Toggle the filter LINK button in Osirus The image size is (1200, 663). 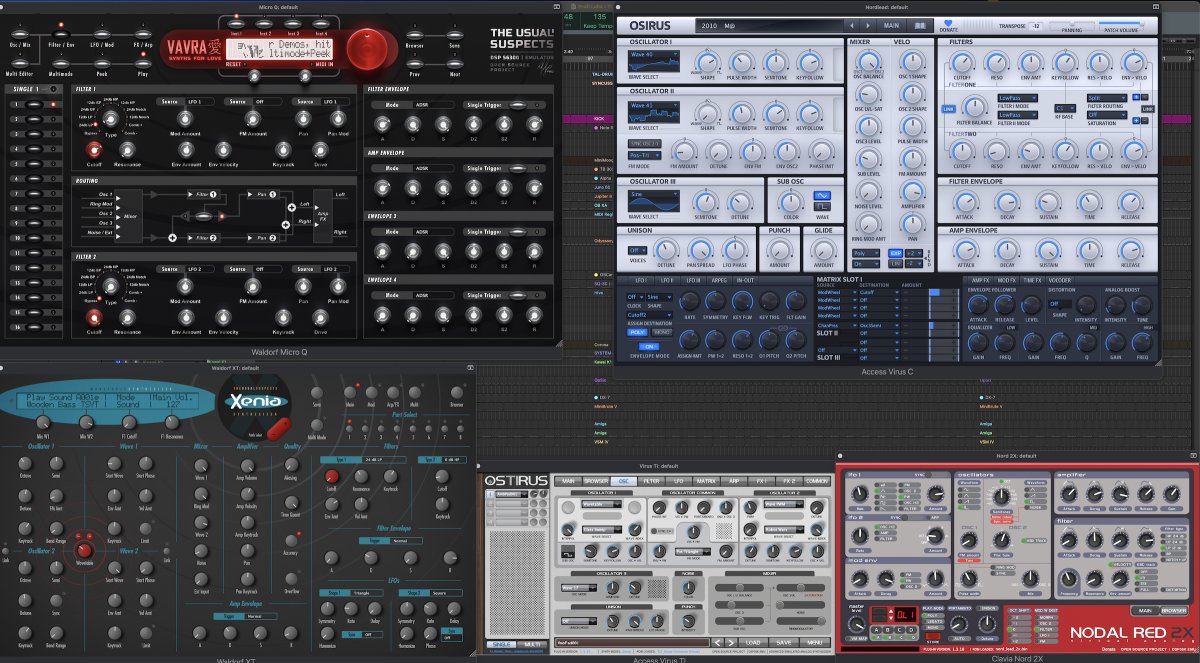coord(948,109)
